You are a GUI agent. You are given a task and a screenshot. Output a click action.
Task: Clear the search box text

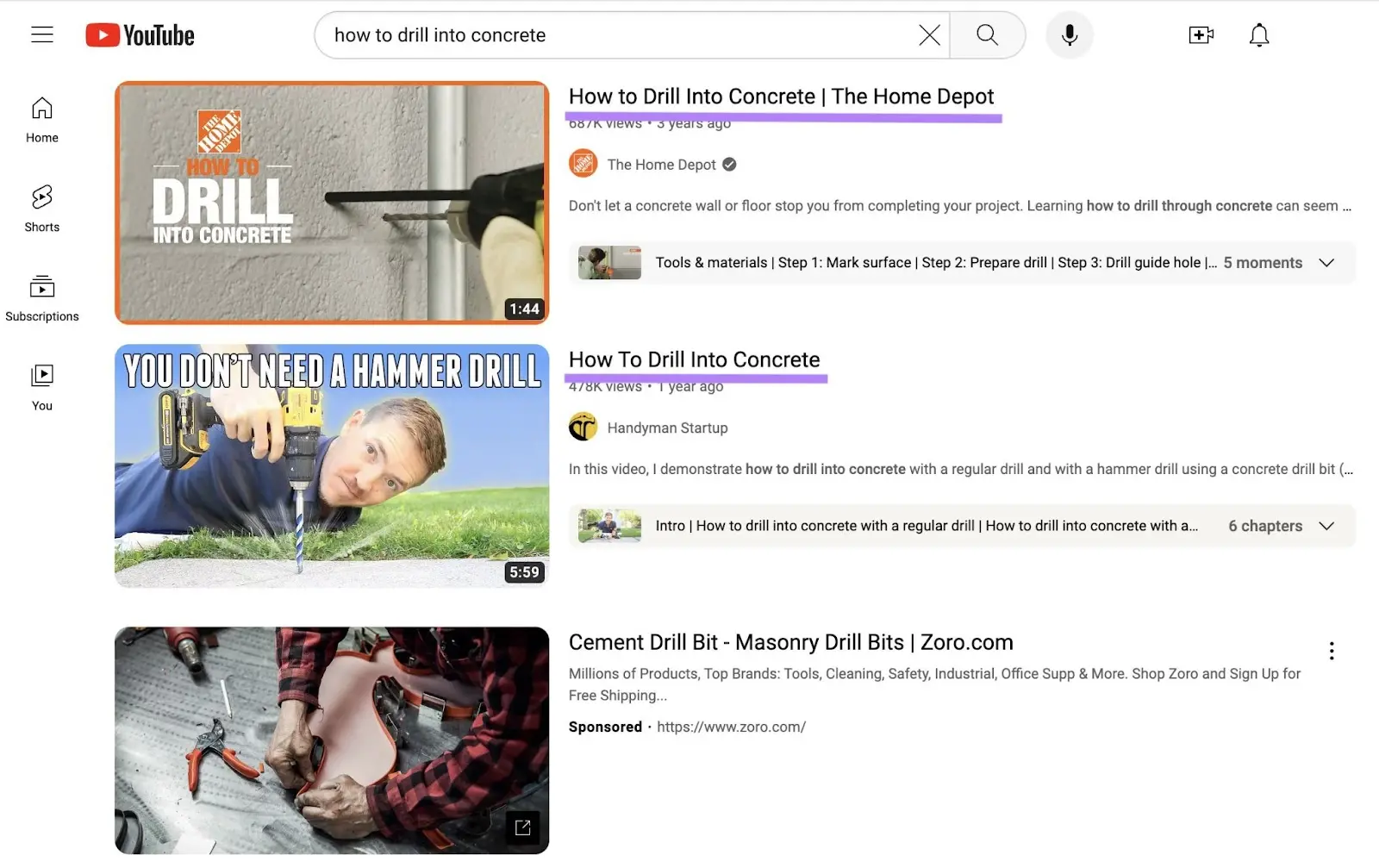pos(929,35)
